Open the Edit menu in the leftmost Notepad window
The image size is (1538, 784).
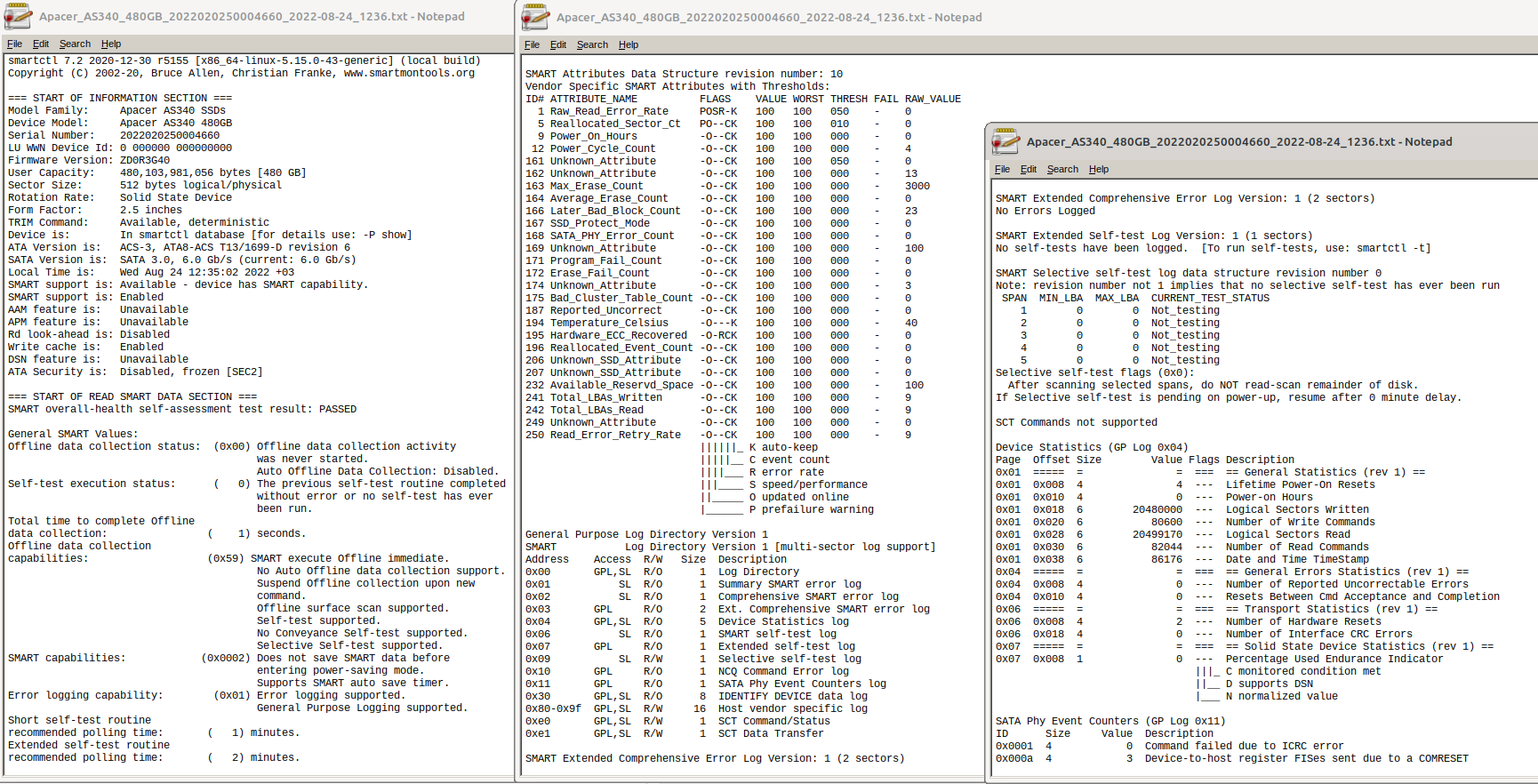tap(41, 44)
